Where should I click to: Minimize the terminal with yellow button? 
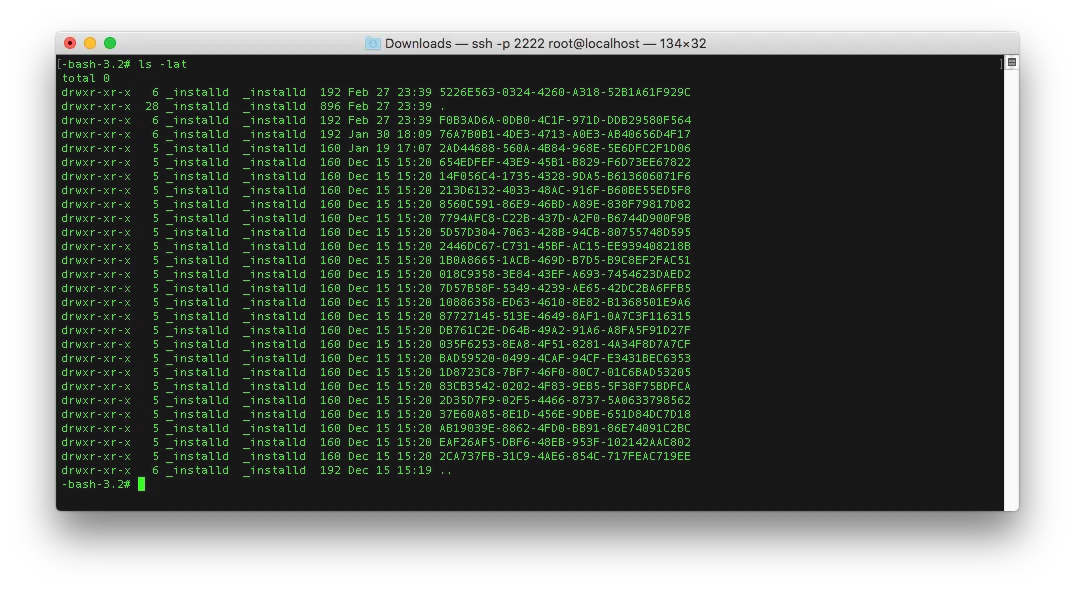tap(90, 43)
